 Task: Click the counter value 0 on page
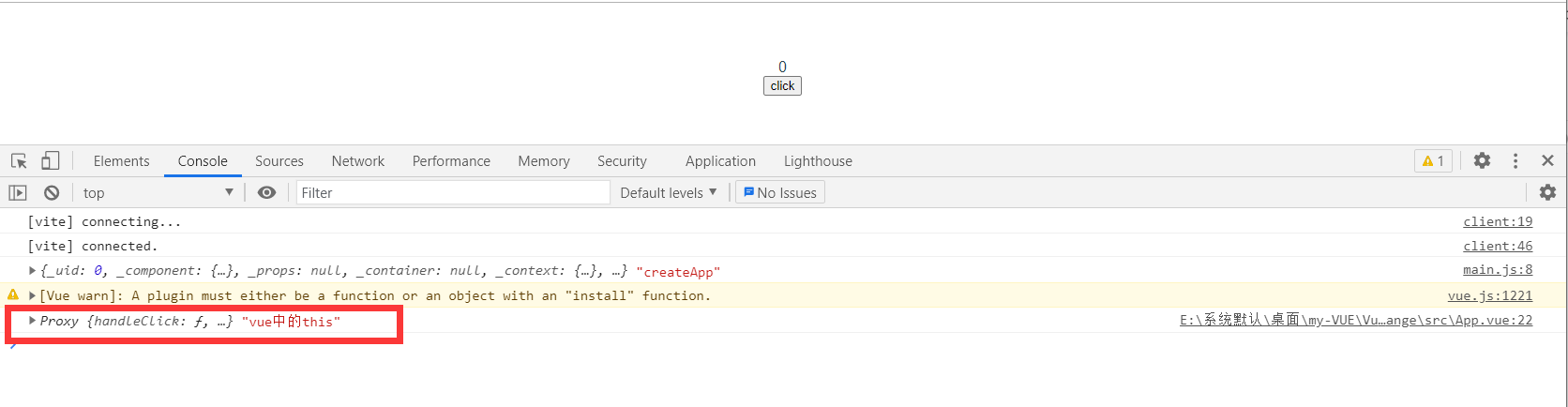pos(782,67)
